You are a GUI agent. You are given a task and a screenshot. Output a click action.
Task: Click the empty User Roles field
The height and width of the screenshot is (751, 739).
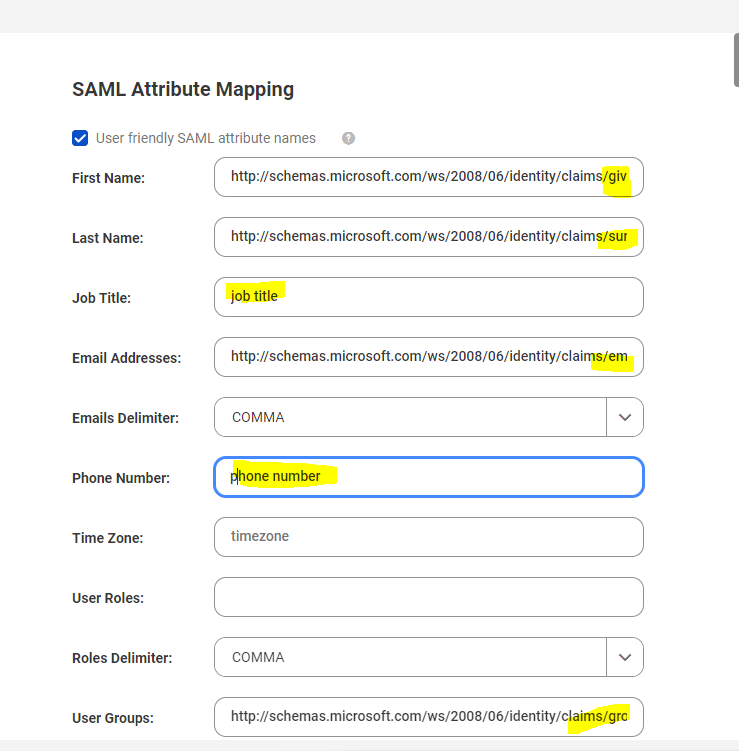(429, 597)
